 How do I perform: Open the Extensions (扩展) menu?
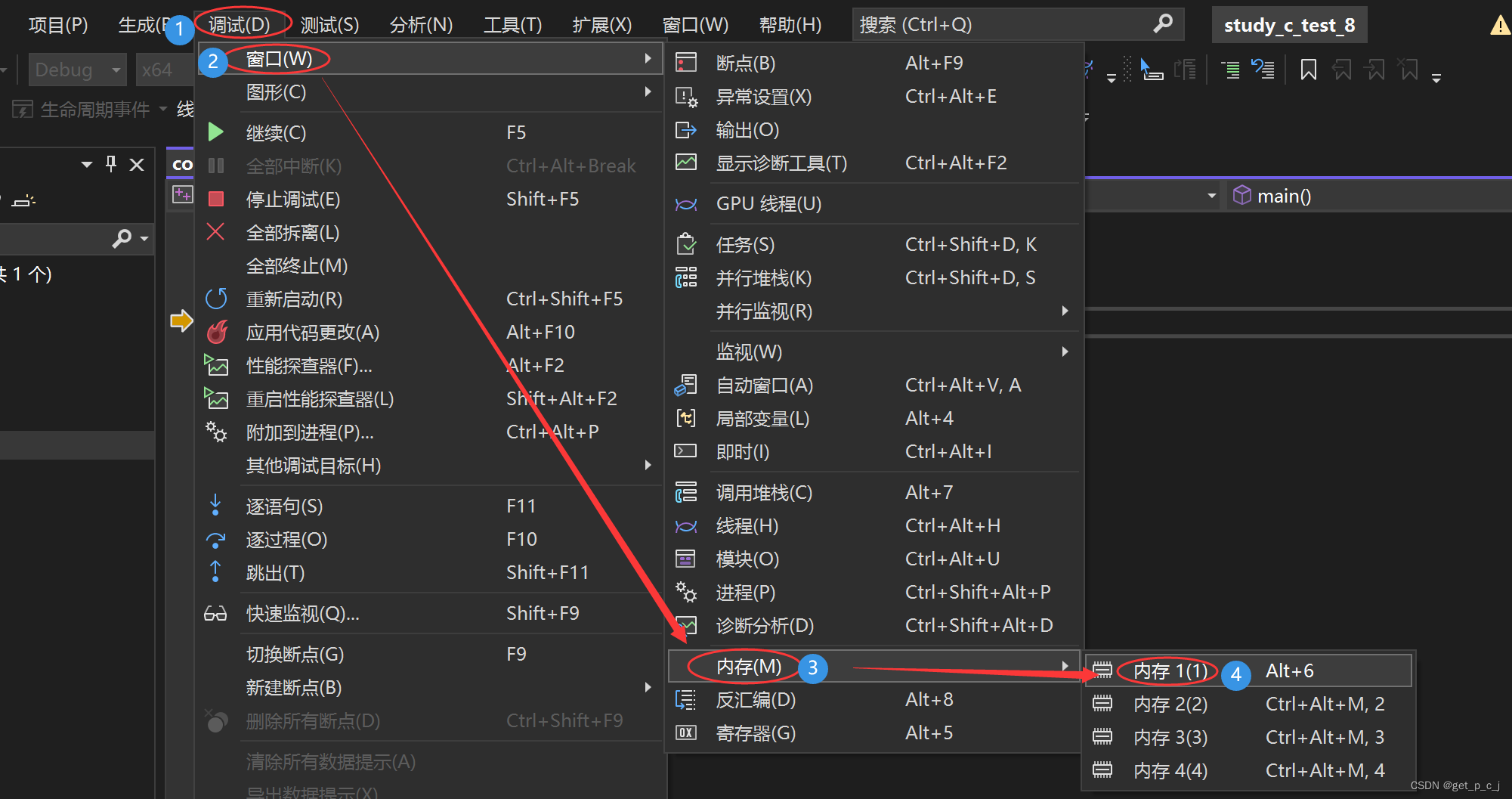tap(601, 24)
